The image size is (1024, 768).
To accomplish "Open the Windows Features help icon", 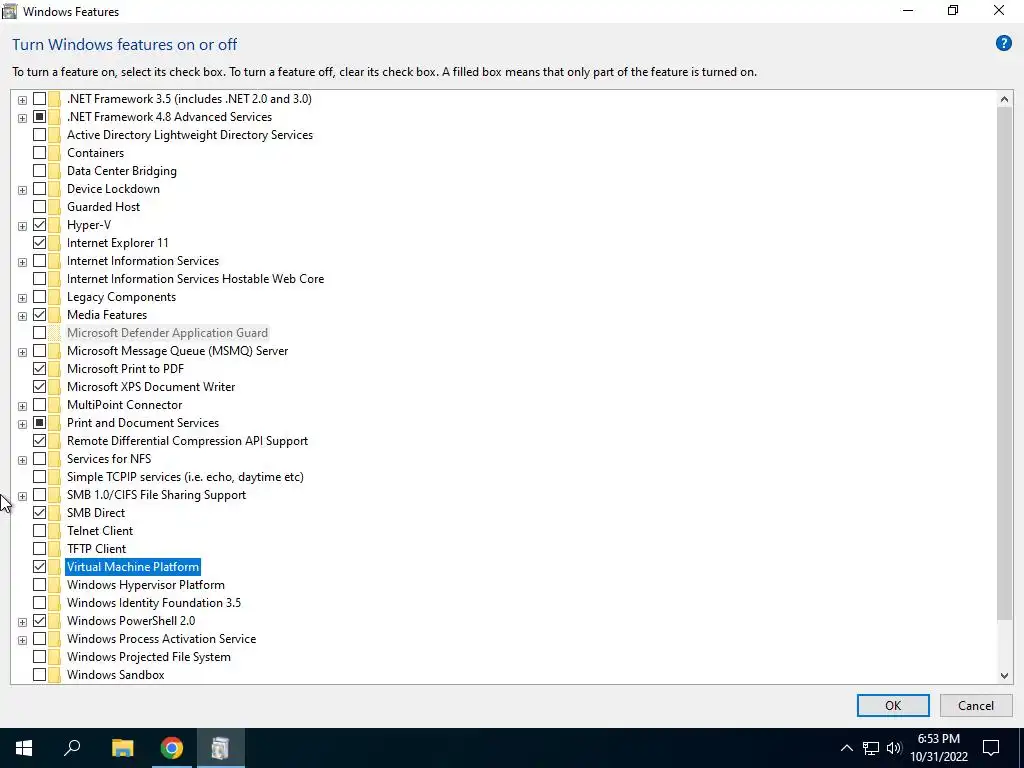I will pyautogui.click(x=1003, y=44).
